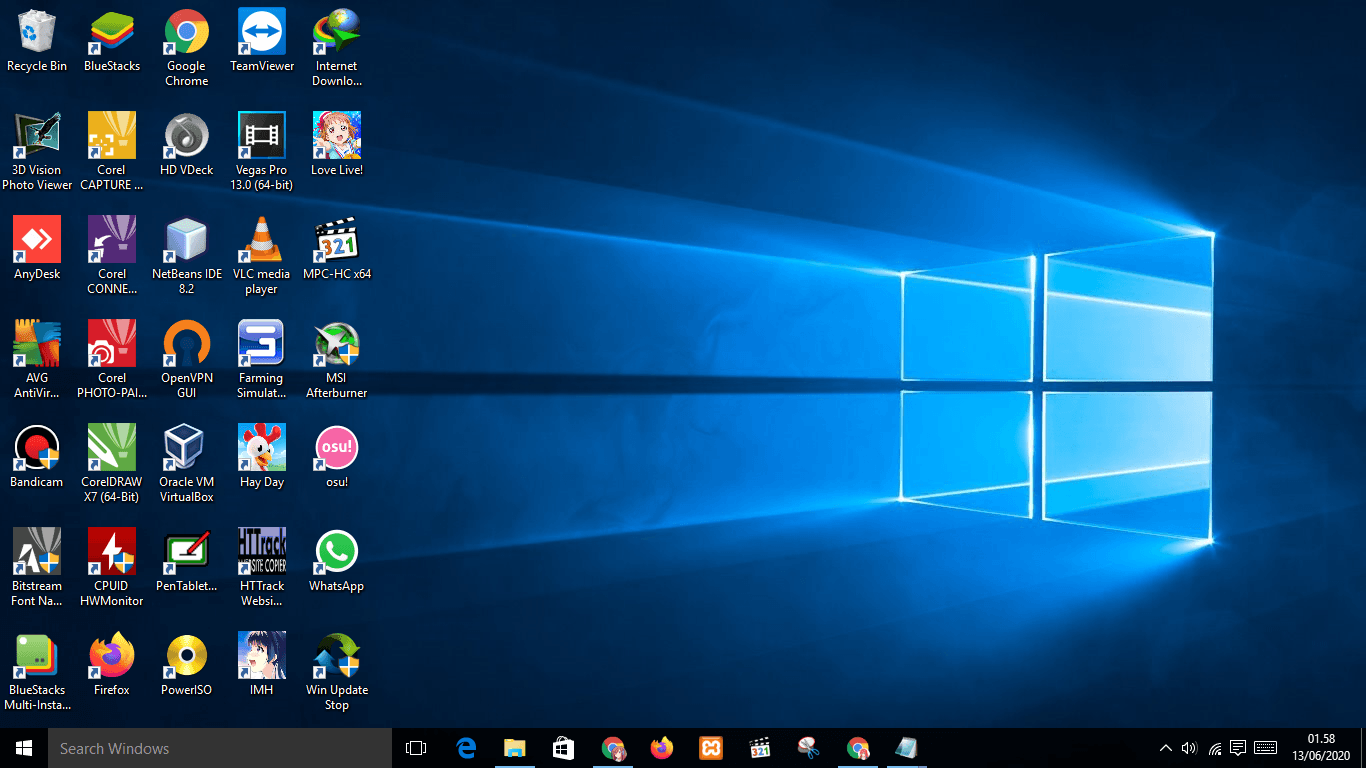Open the Action Center notifications

[1238, 748]
